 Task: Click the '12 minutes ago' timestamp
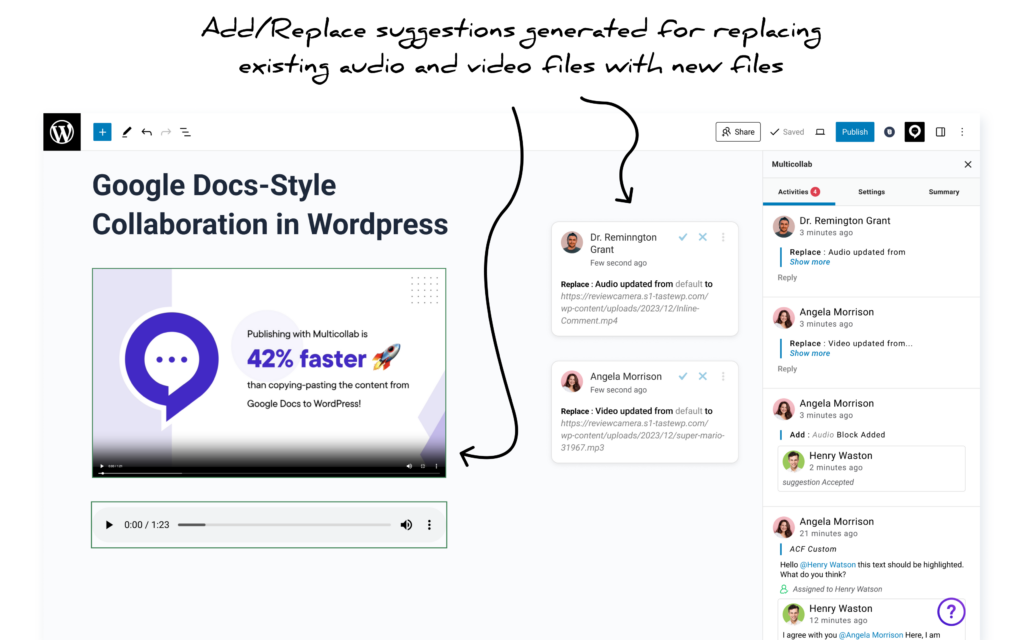(x=839, y=620)
